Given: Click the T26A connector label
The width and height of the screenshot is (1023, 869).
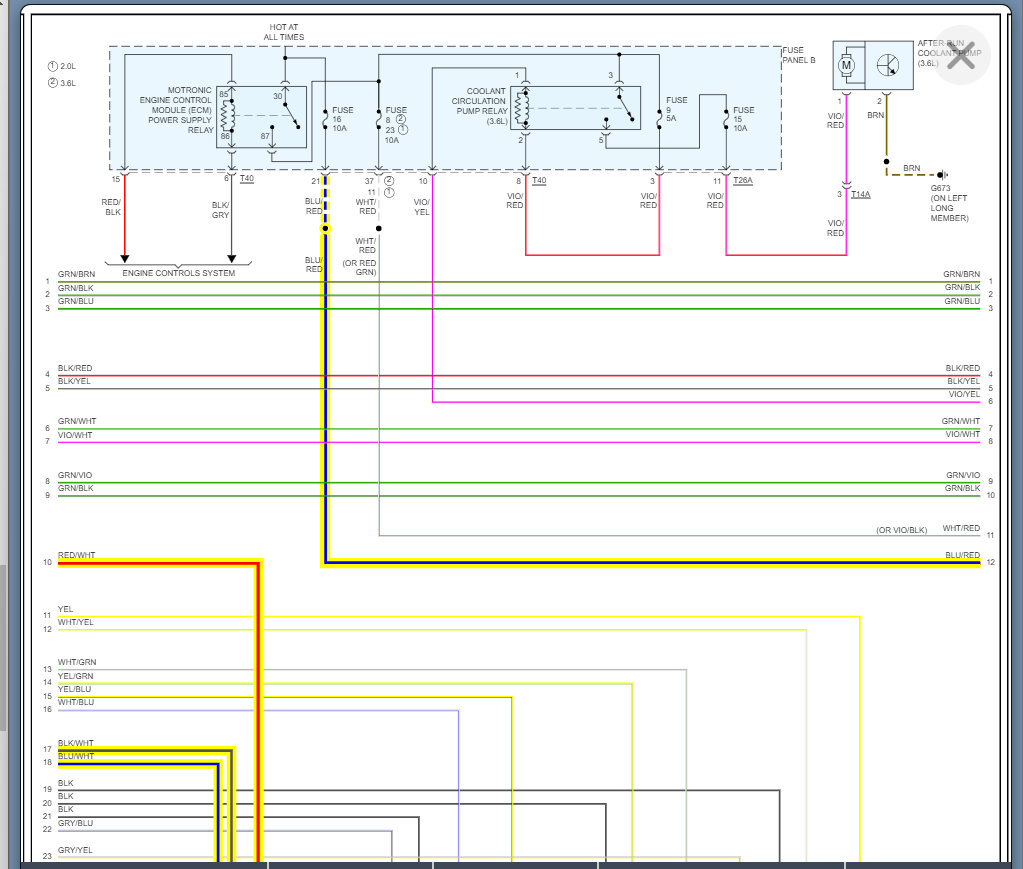Looking at the screenshot, I should tap(742, 181).
